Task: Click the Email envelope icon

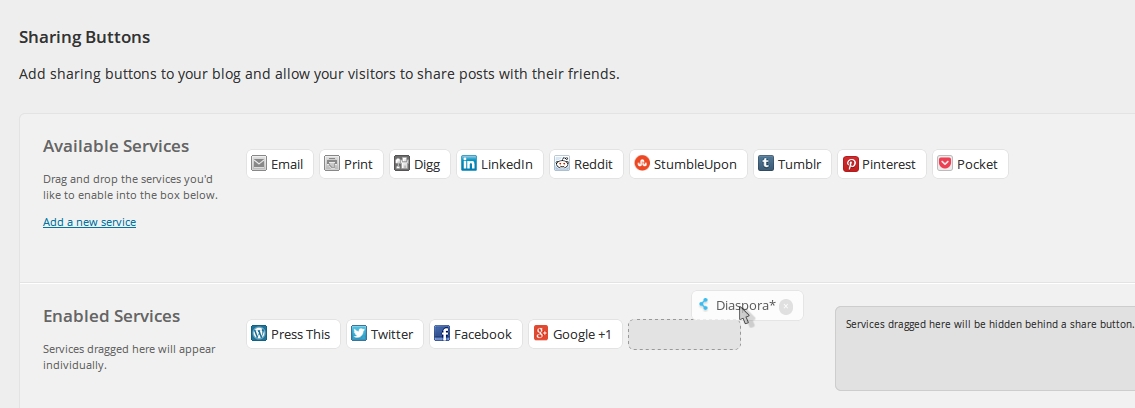Action: point(259,164)
